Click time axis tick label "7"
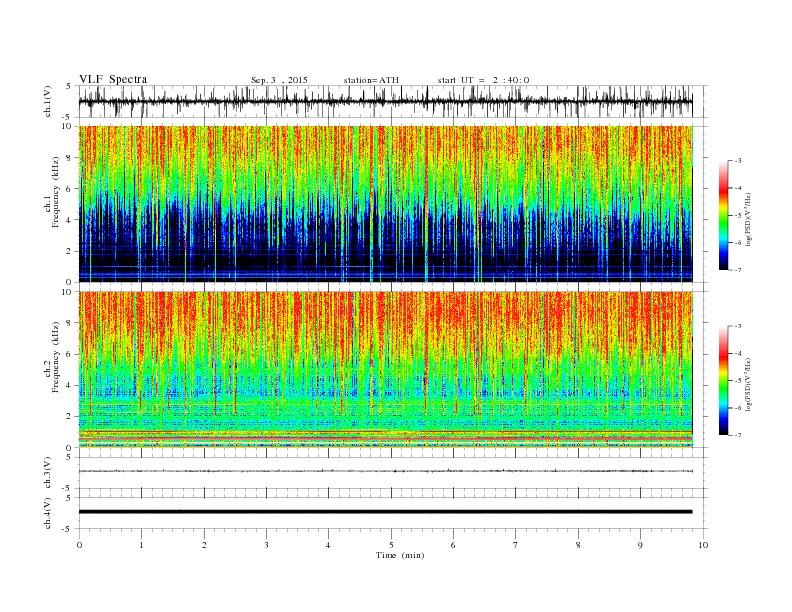This screenshot has width=792, height=612. (516, 545)
